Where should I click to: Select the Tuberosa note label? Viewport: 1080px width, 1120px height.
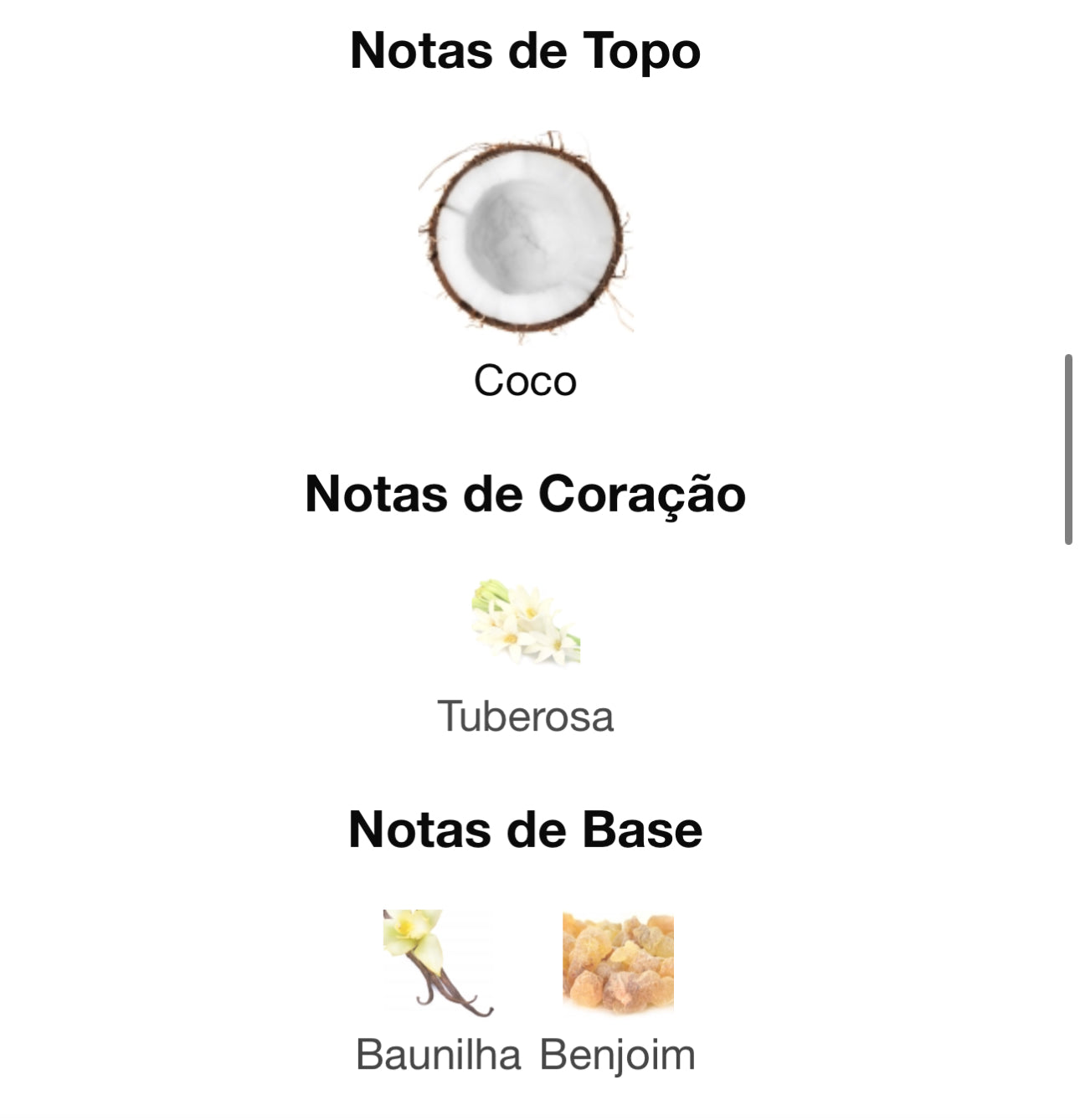click(525, 717)
